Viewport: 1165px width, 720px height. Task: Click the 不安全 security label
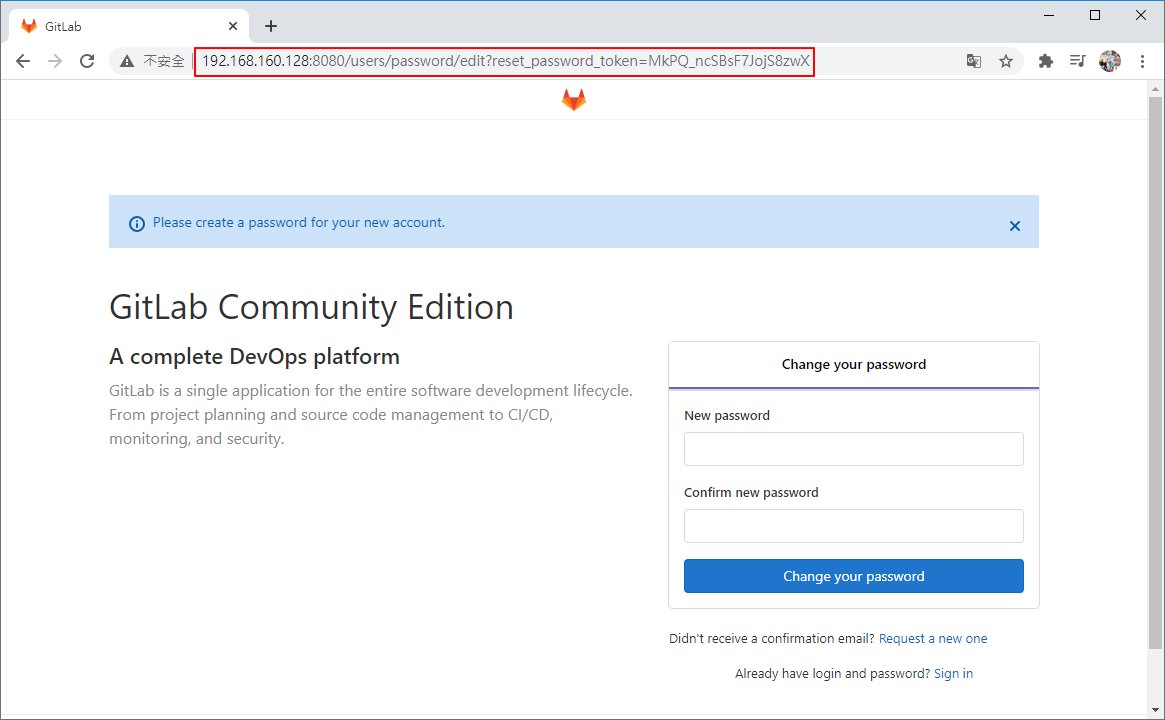pos(163,61)
